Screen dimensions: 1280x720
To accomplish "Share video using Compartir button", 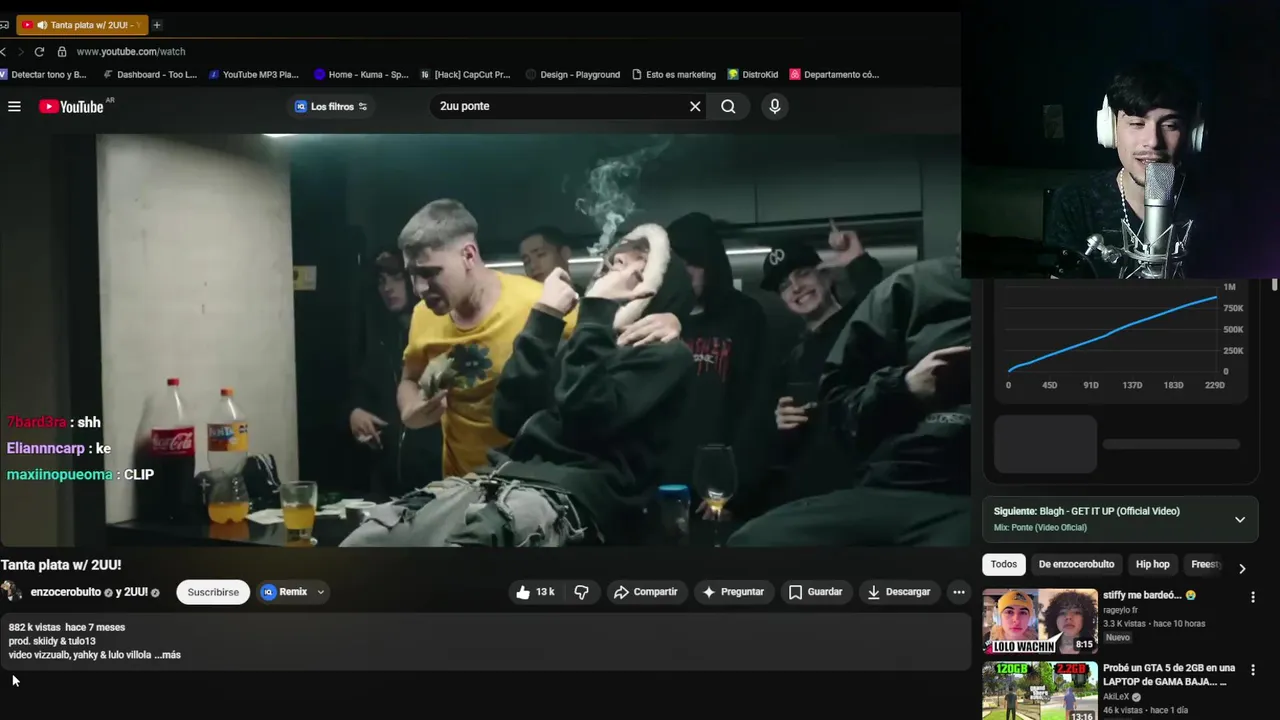I will click(x=646, y=592).
